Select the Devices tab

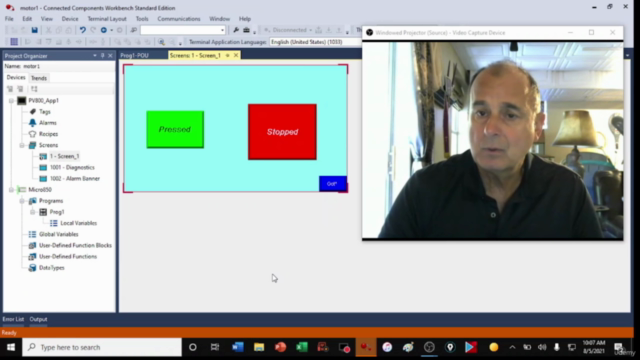[16, 78]
